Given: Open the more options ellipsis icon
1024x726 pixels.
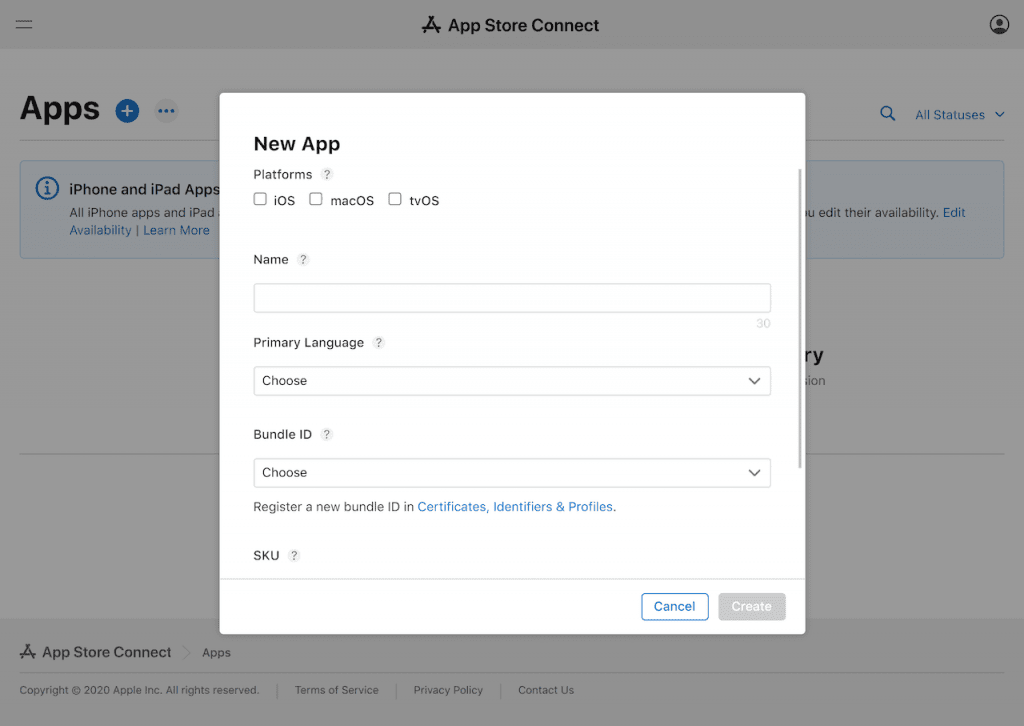Looking at the screenshot, I should click(166, 111).
